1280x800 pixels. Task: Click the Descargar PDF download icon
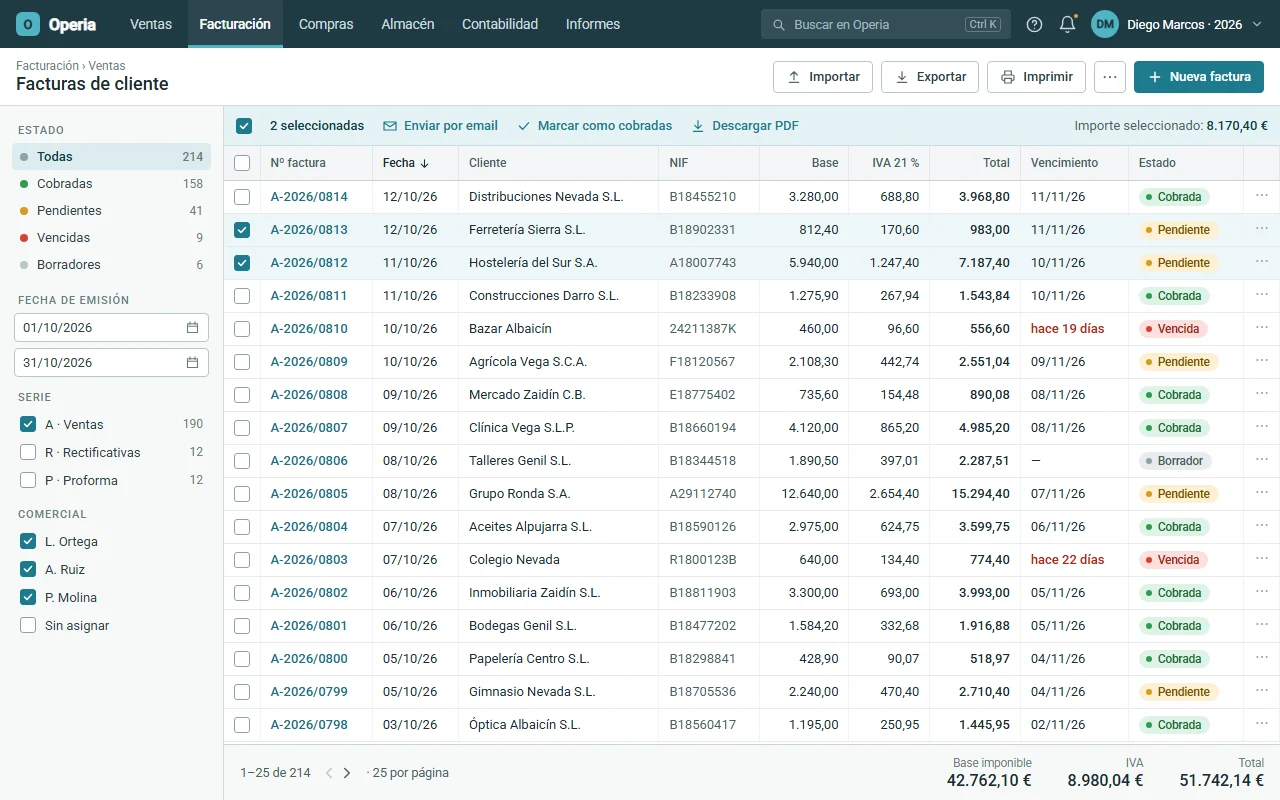[x=698, y=126]
